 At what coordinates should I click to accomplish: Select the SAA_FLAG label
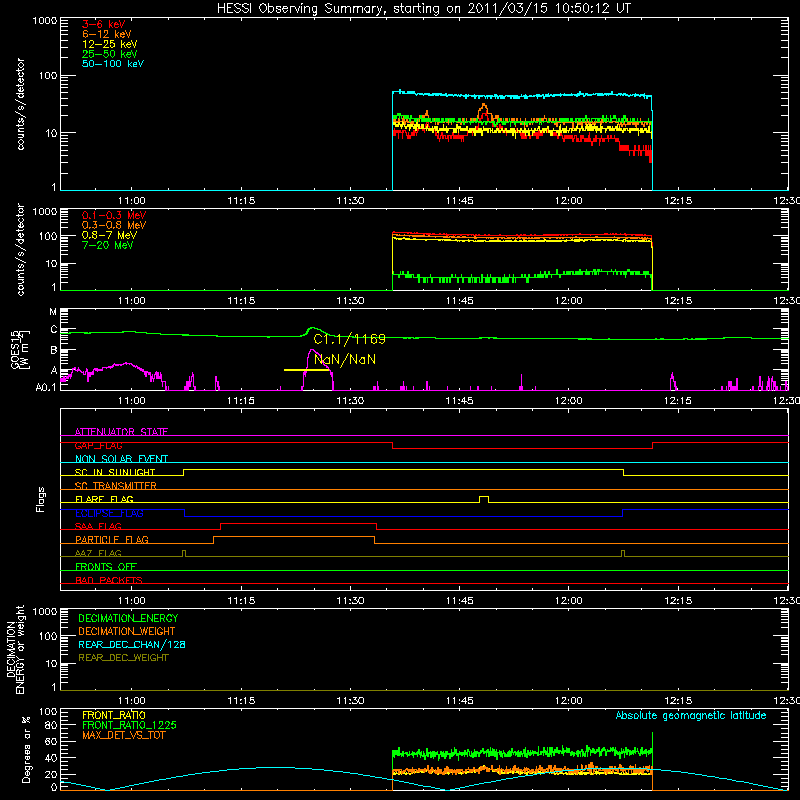[x=98, y=526]
